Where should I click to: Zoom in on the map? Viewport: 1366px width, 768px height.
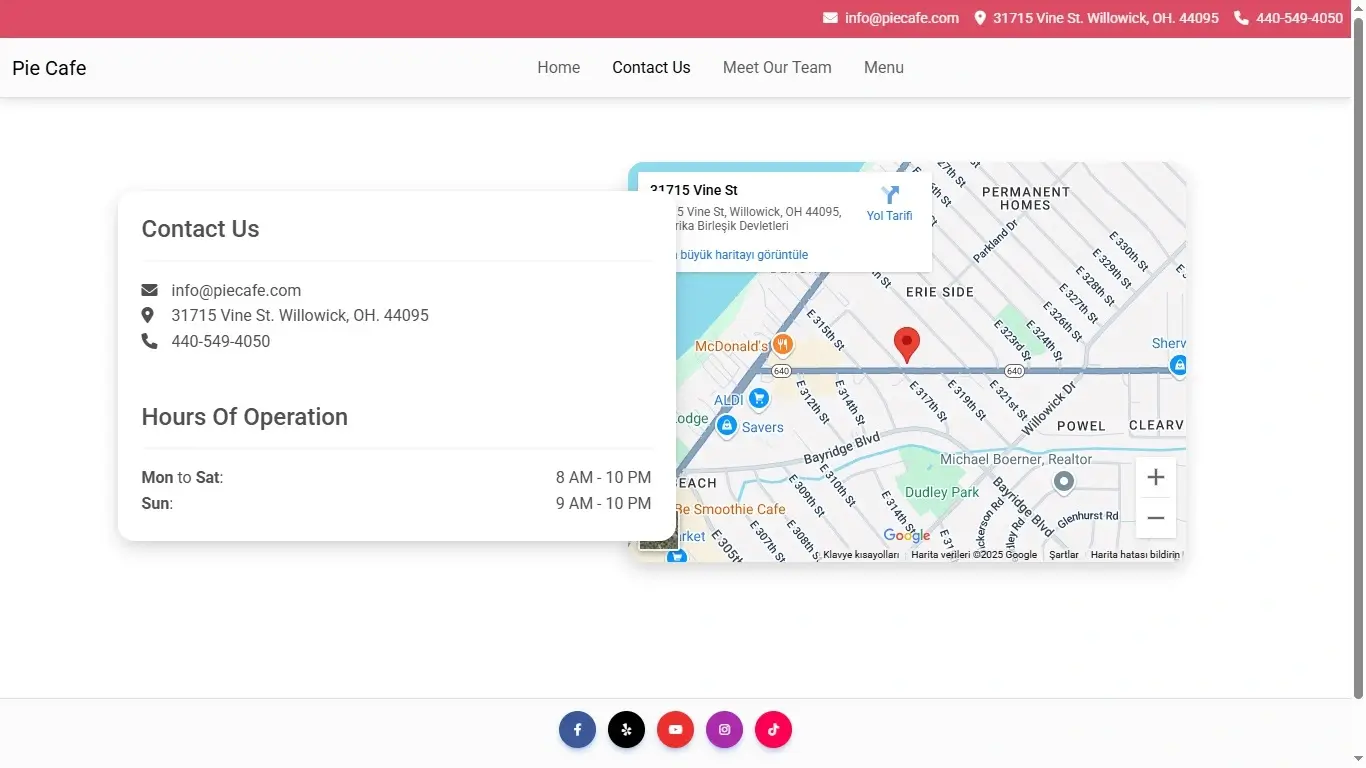click(1155, 477)
